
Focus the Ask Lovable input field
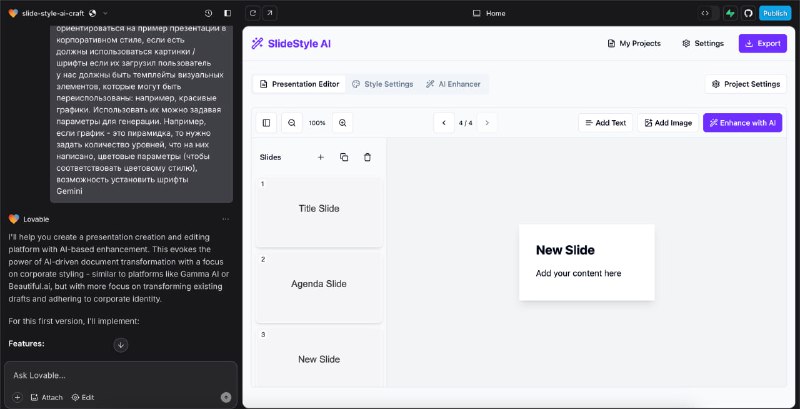[120, 375]
